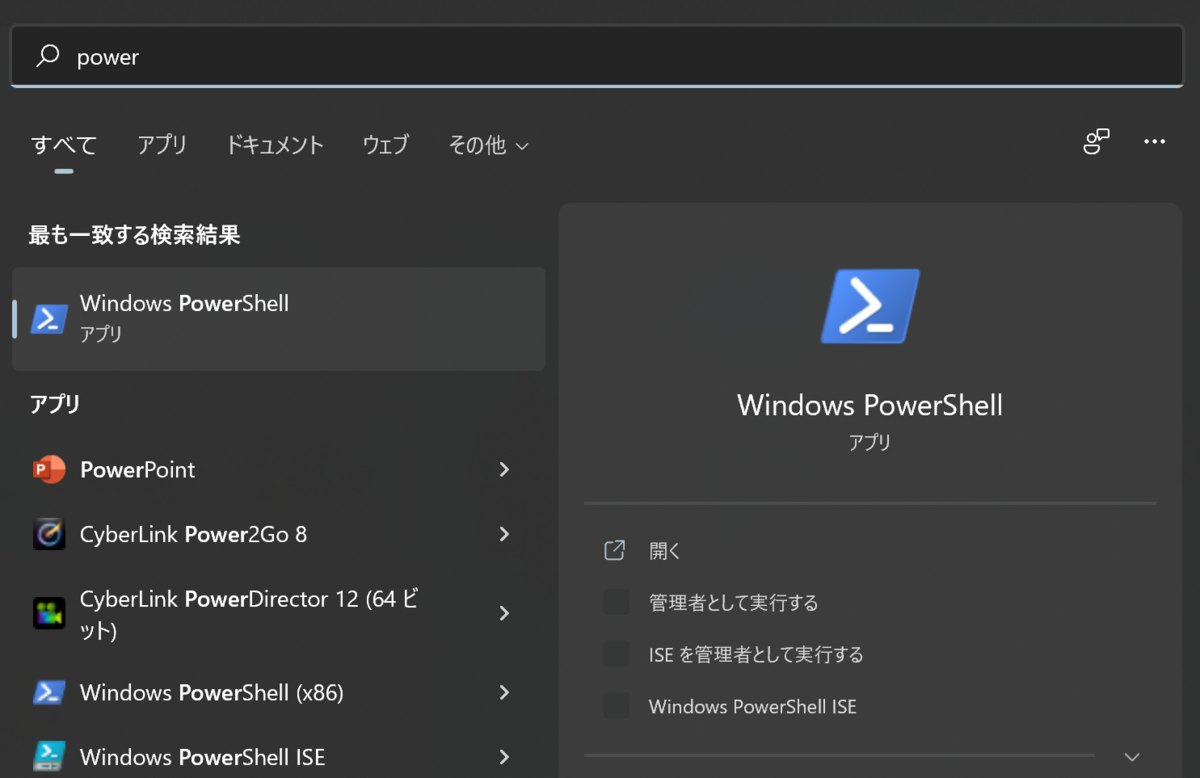The width and height of the screenshot is (1200, 778).
Task: Click the magnifier icon in the search box
Action: (47, 56)
